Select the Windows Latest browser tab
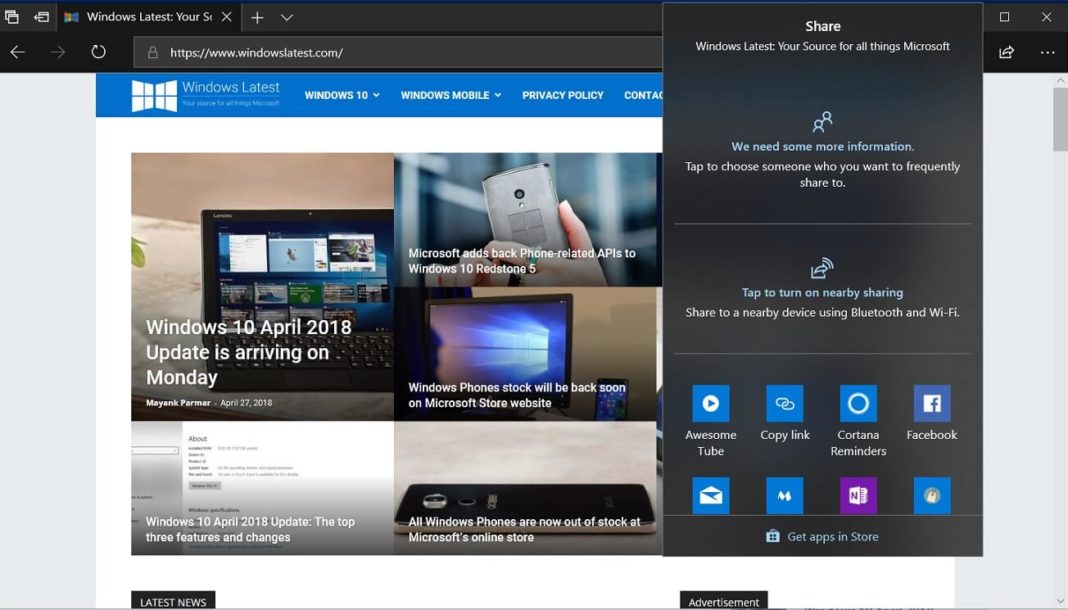The height and width of the screenshot is (610, 1068). (140, 17)
